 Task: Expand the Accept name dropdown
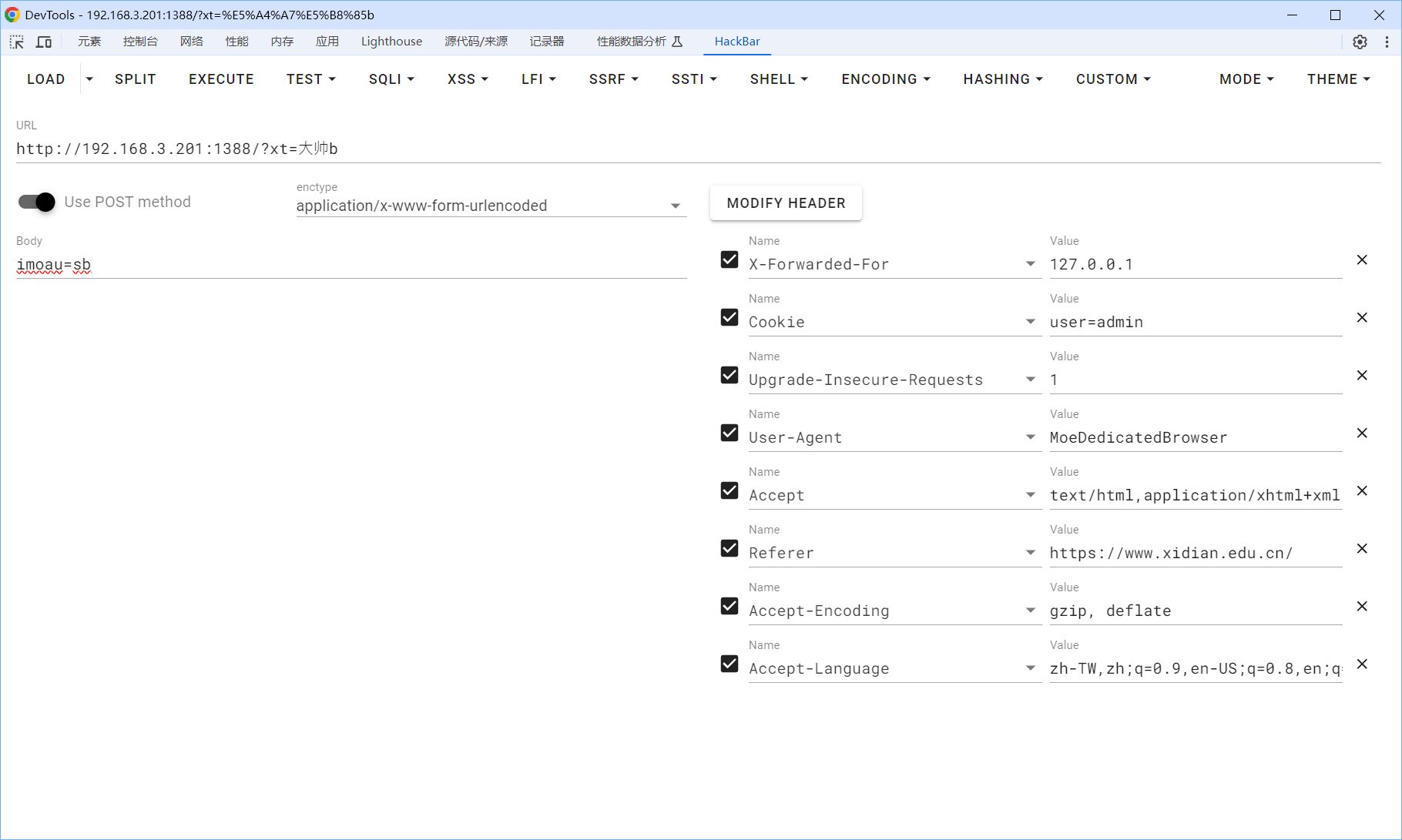click(x=1031, y=495)
